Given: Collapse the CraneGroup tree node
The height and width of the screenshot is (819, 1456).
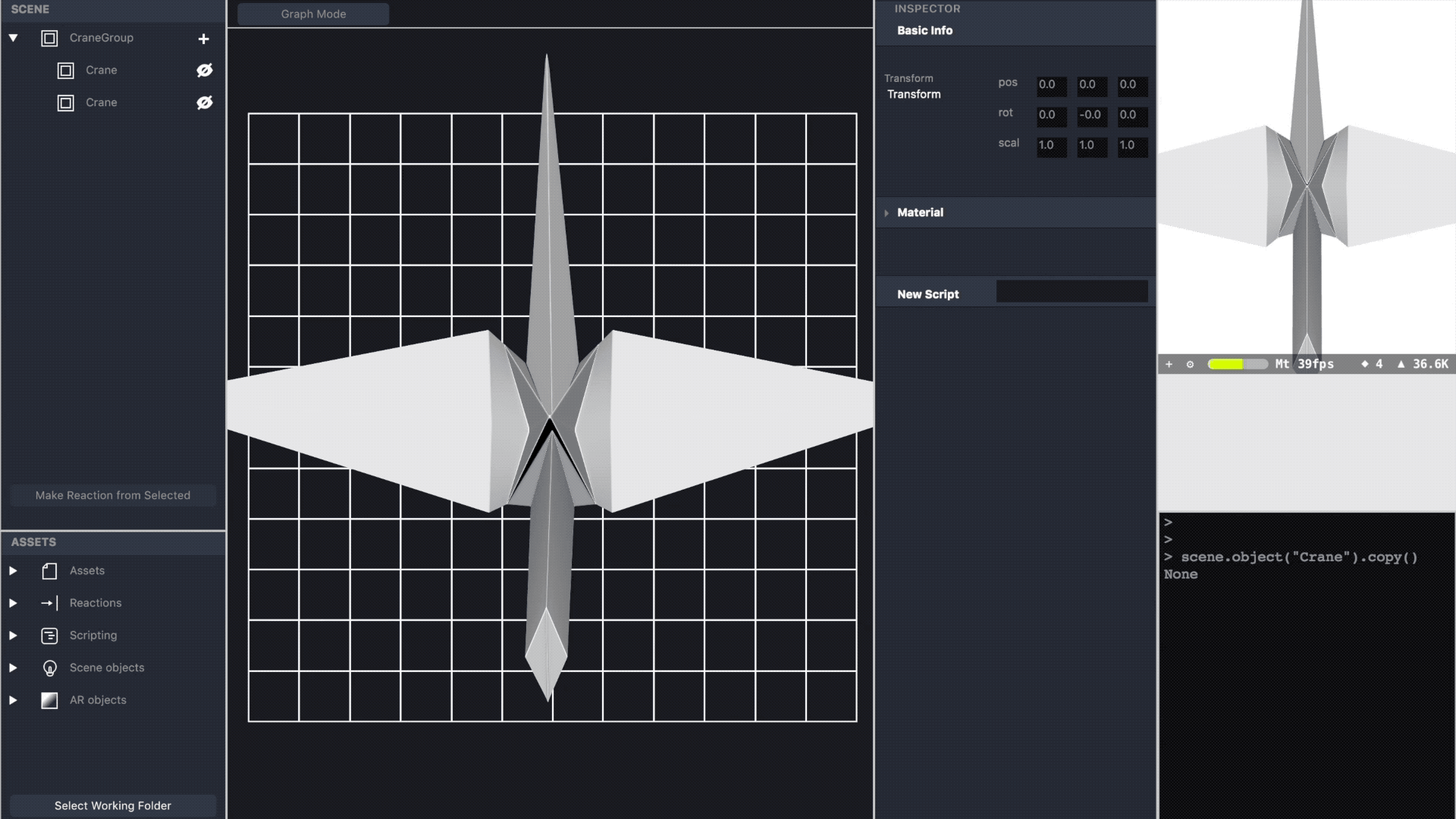Looking at the screenshot, I should (x=13, y=38).
